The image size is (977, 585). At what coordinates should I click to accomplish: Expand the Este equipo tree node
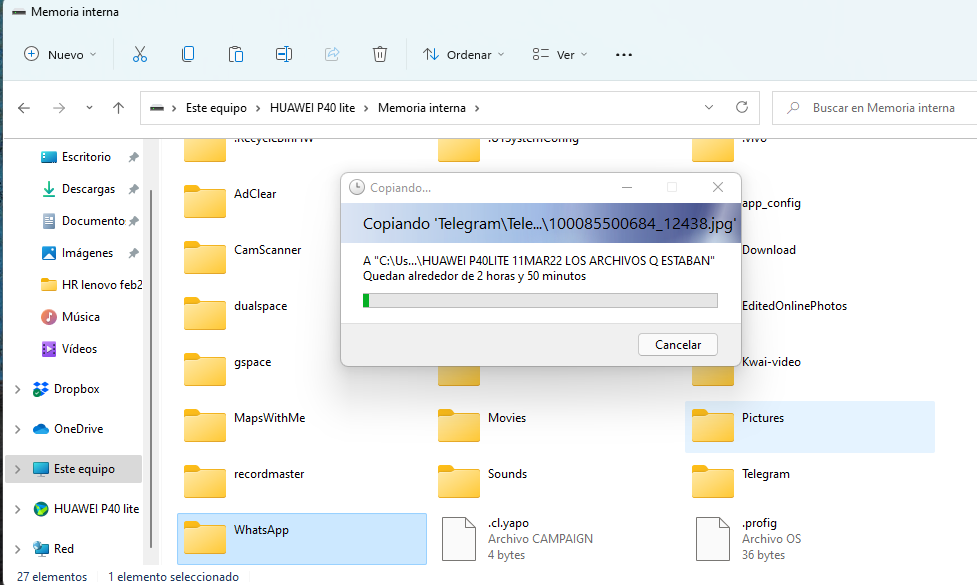17,469
